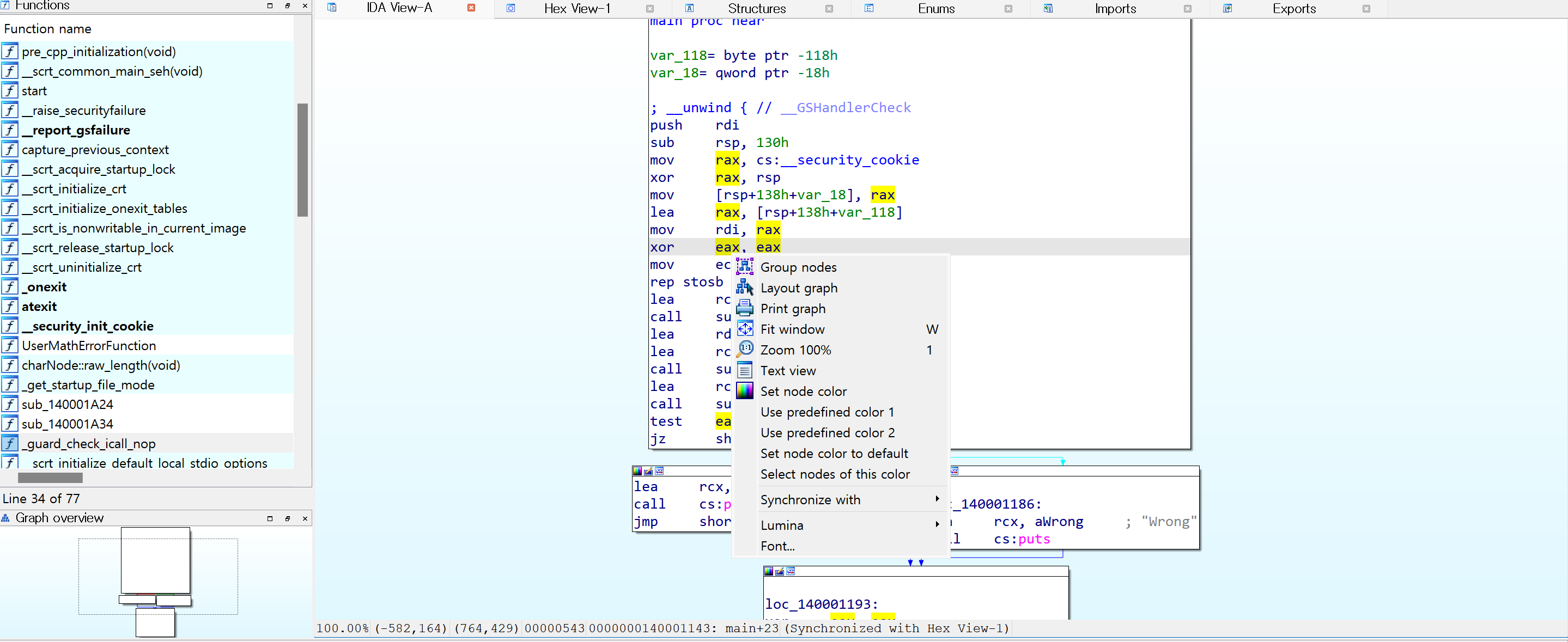Close the IDA View-A tab
The image size is (1568, 642).
click(x=471, y=8)
